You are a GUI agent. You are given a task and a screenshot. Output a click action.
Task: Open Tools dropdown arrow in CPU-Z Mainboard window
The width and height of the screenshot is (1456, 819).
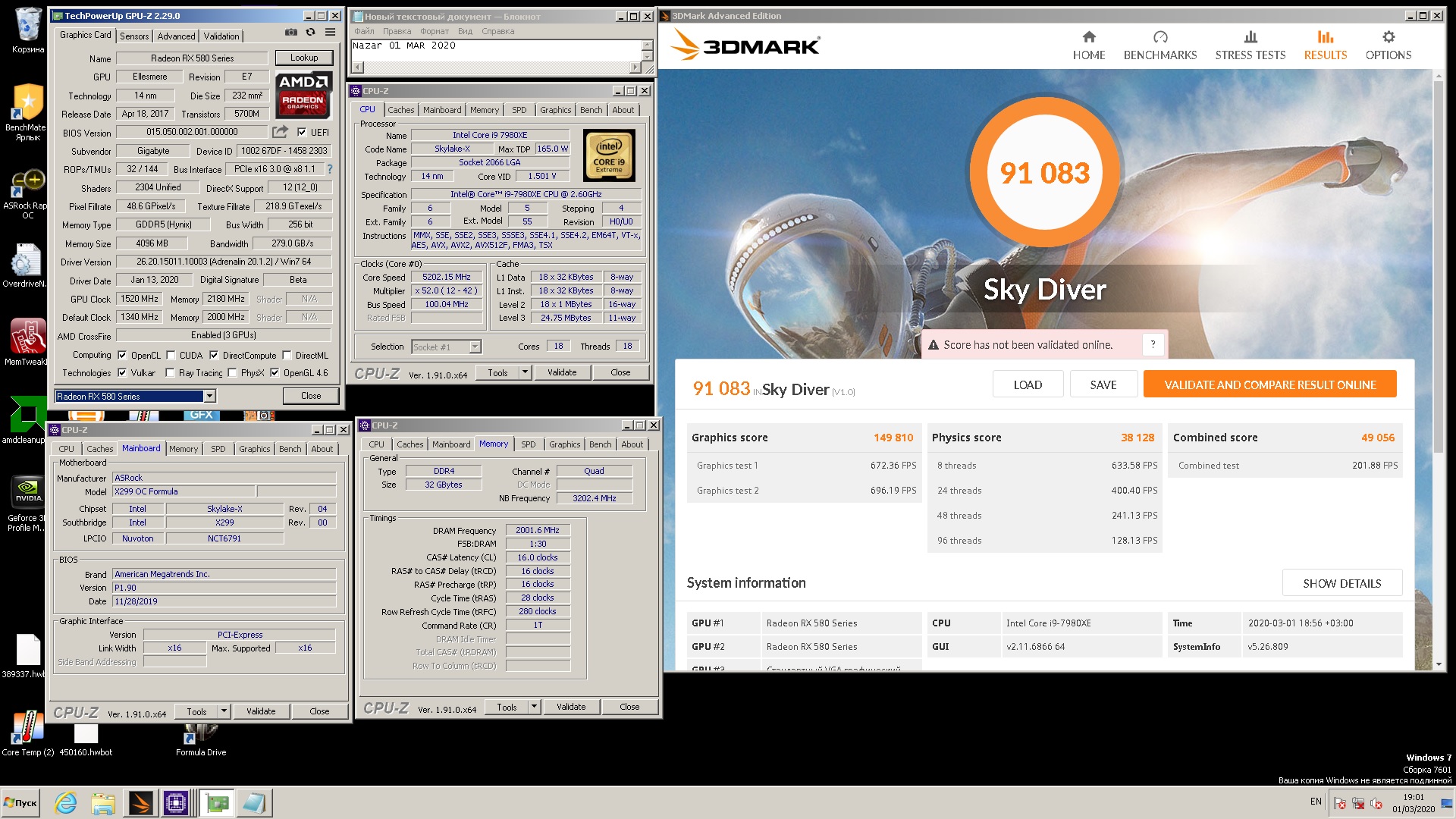tap(224, 711)
